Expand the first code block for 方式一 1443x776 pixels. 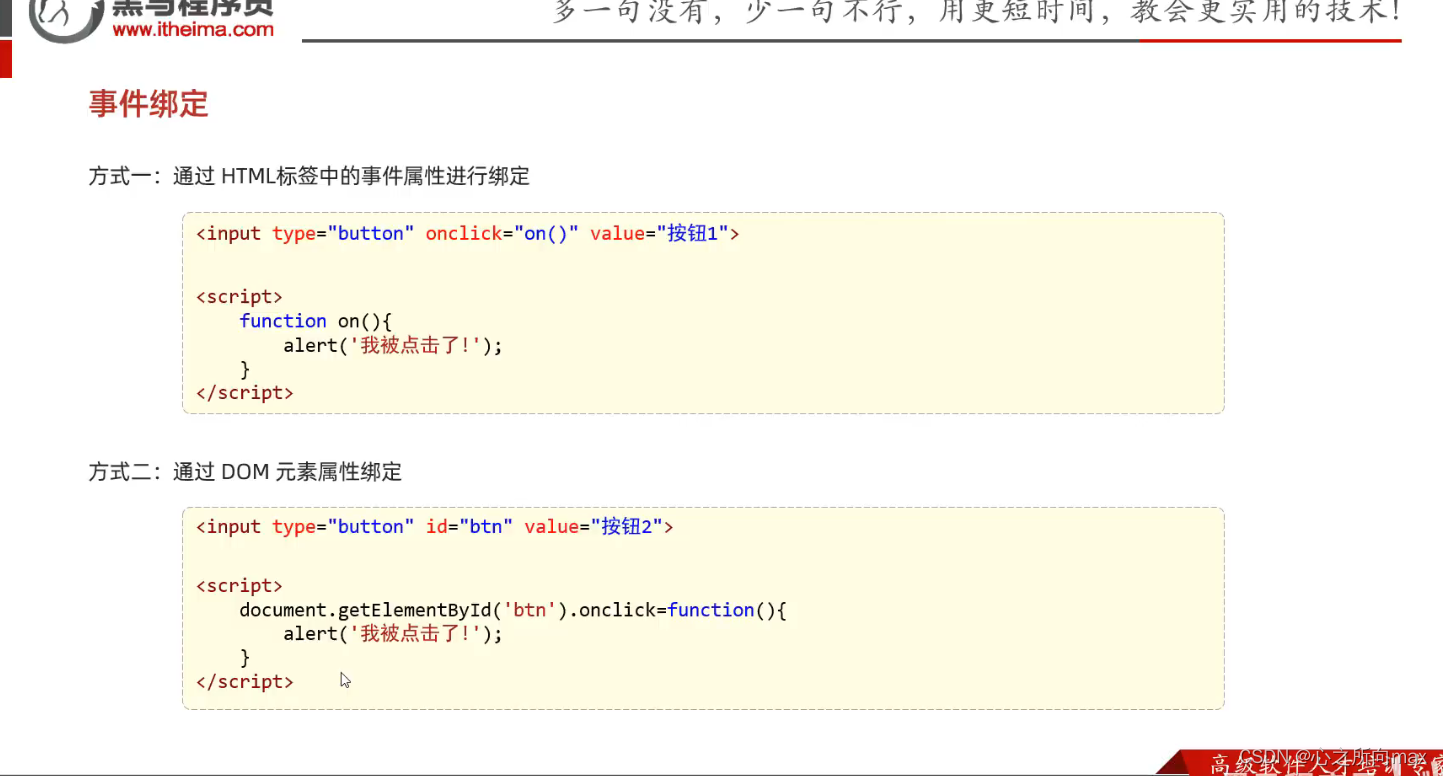point(703,312)
